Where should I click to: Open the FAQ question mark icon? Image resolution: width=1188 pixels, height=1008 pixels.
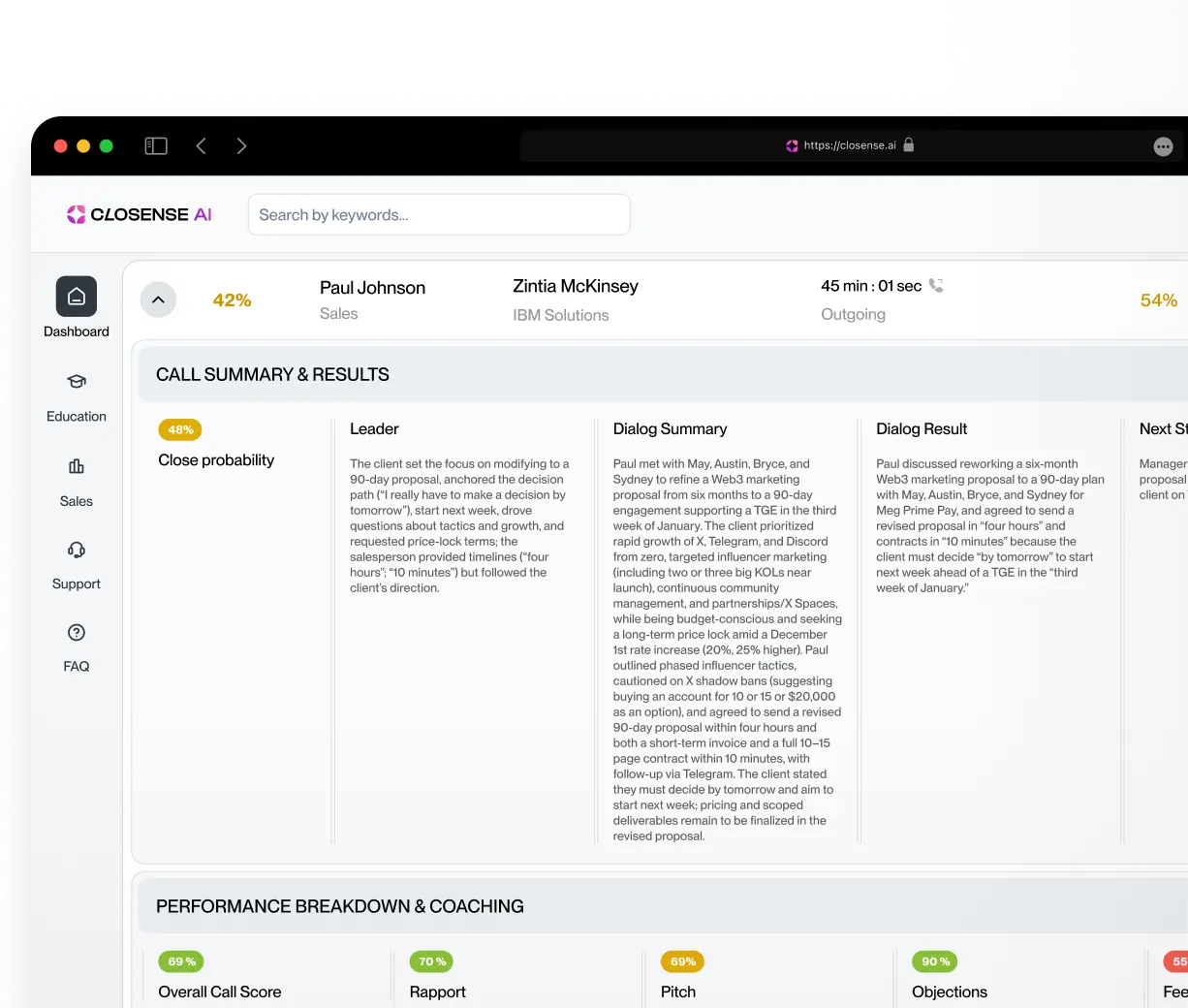pyautogui.click(x=77, y=633)
